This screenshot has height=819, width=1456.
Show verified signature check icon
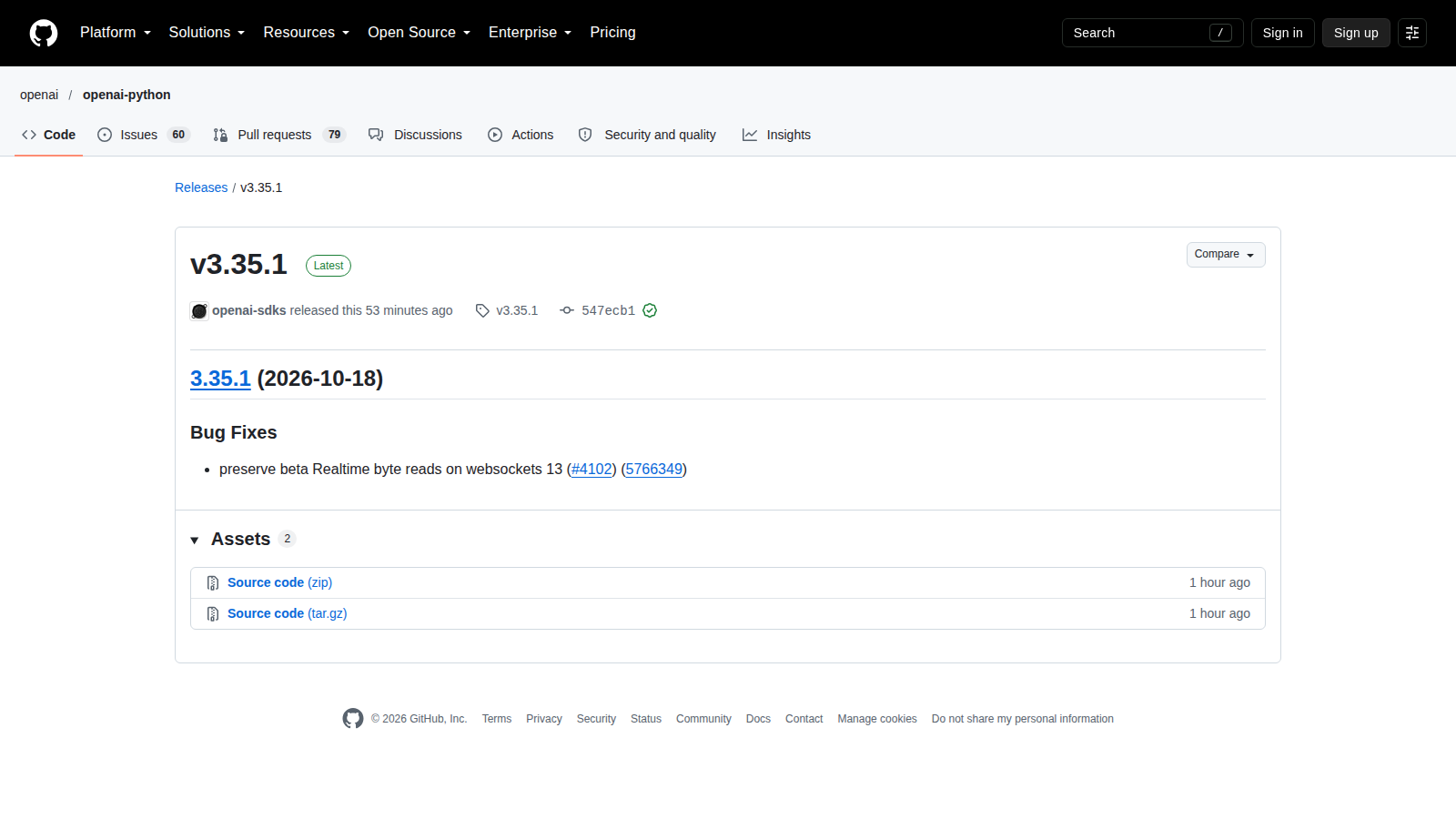[x=650, y=310]
